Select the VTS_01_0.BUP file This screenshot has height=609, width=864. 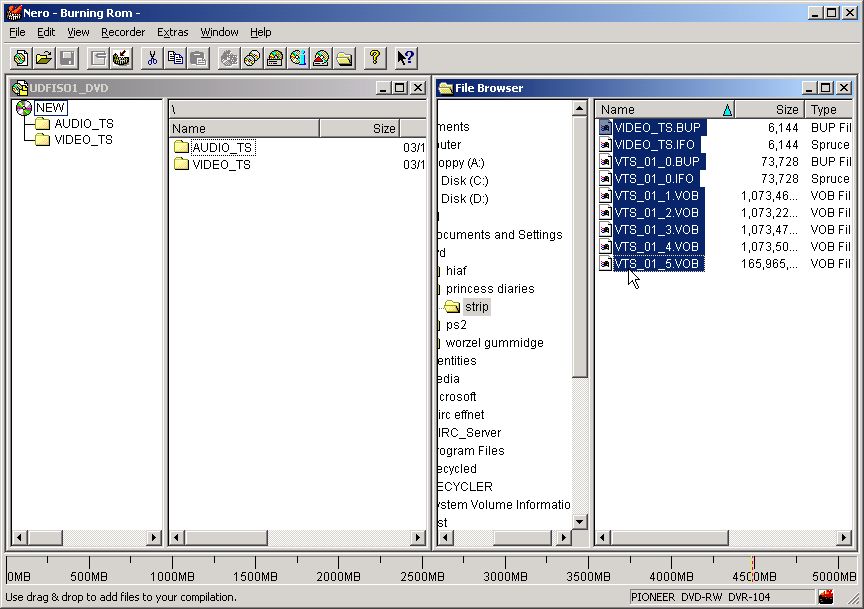657,161
